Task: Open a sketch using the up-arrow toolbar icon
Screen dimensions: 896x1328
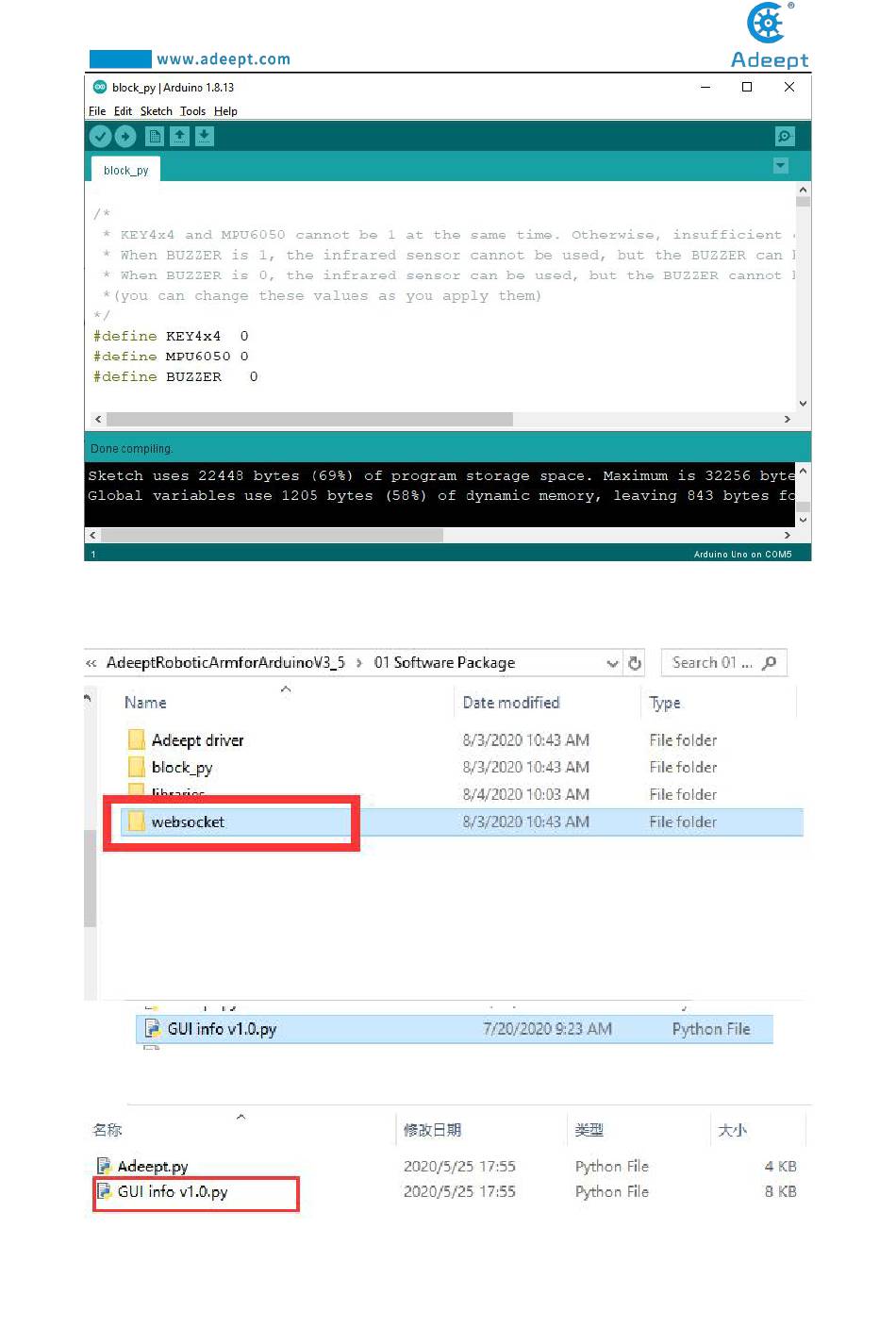Action: pyautogui.click(x=179, y=137)
